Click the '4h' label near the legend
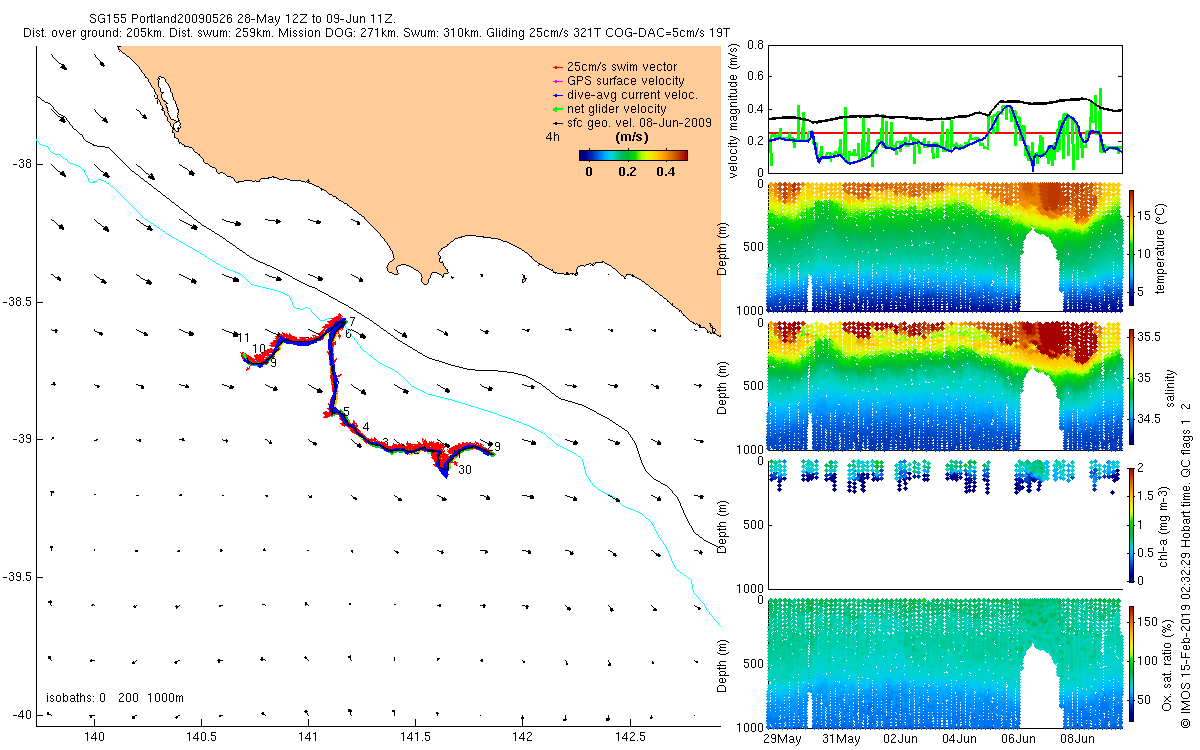 pyautogui.click(x=553, y=136)
